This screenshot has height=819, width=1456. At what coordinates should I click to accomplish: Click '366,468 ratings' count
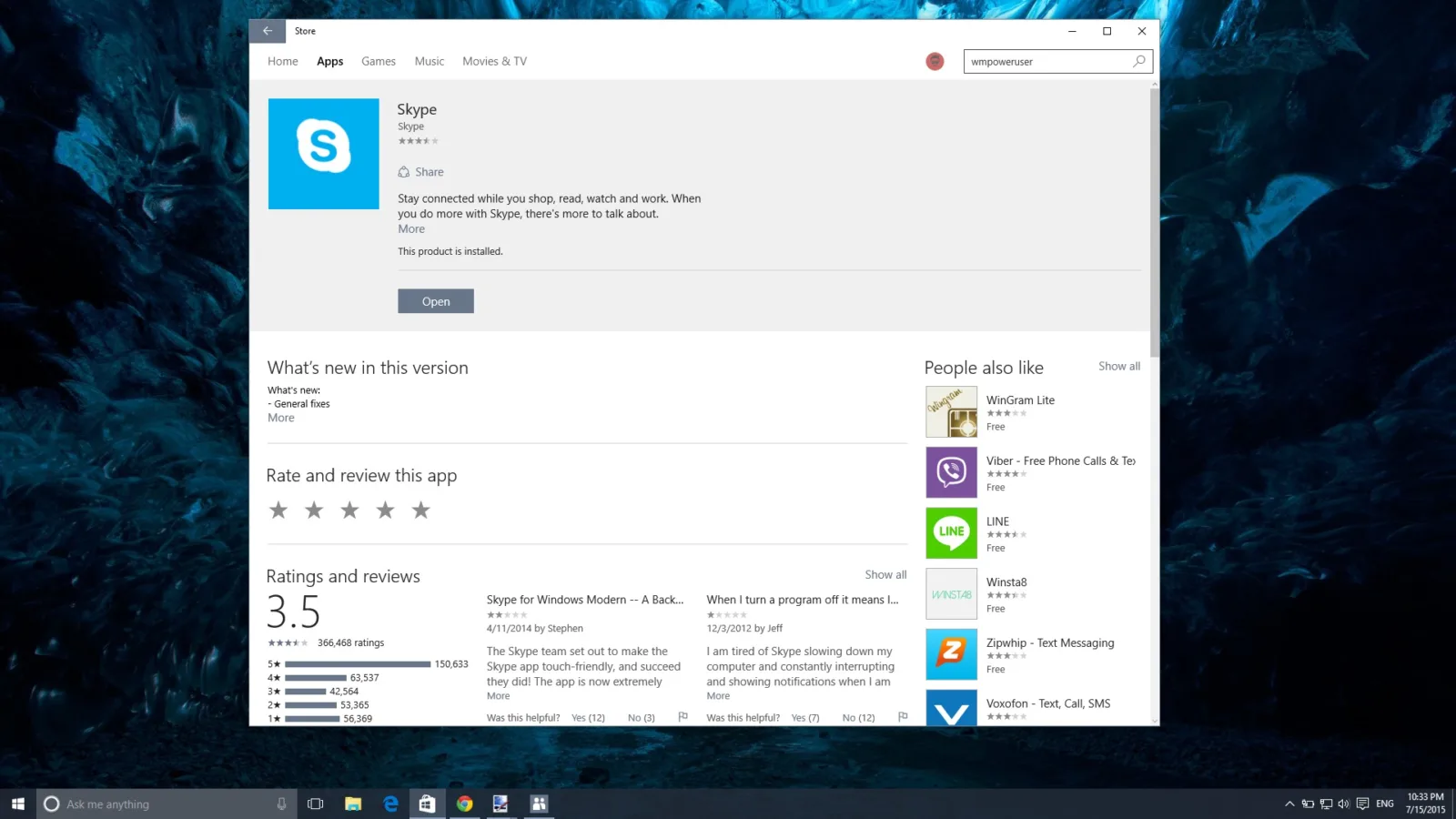point(350,642)
